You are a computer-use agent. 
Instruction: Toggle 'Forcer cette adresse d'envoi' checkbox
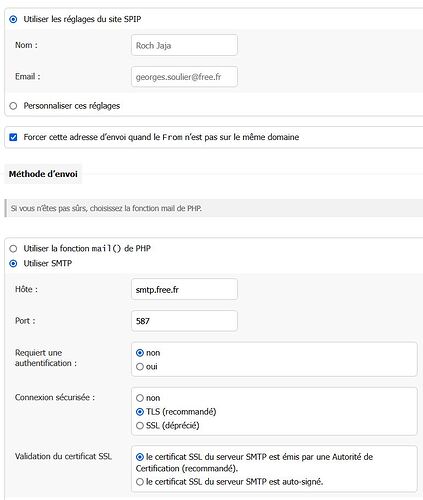pos(13,137)
